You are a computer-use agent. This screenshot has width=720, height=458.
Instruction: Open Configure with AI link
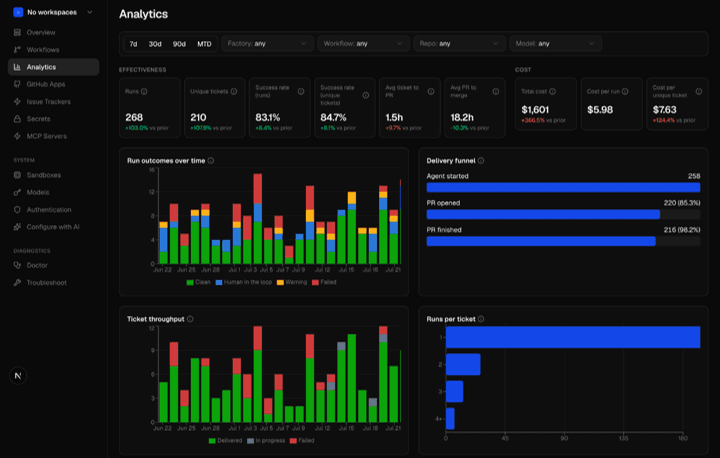pos(53,227)
